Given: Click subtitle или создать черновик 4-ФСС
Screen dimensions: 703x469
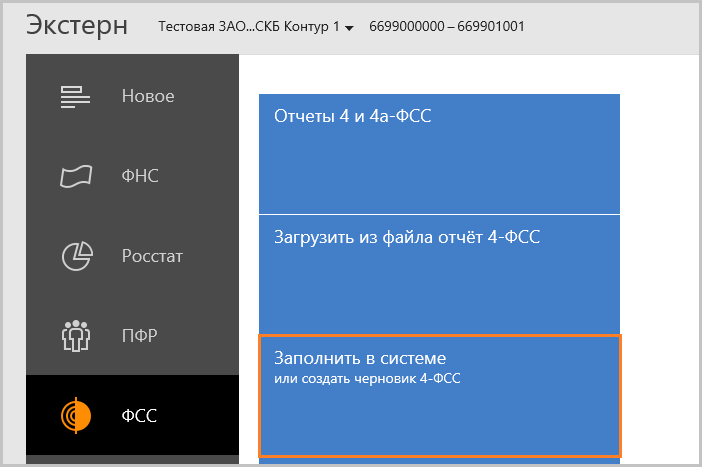Looking at the screenshot, I should pos(367,378).
